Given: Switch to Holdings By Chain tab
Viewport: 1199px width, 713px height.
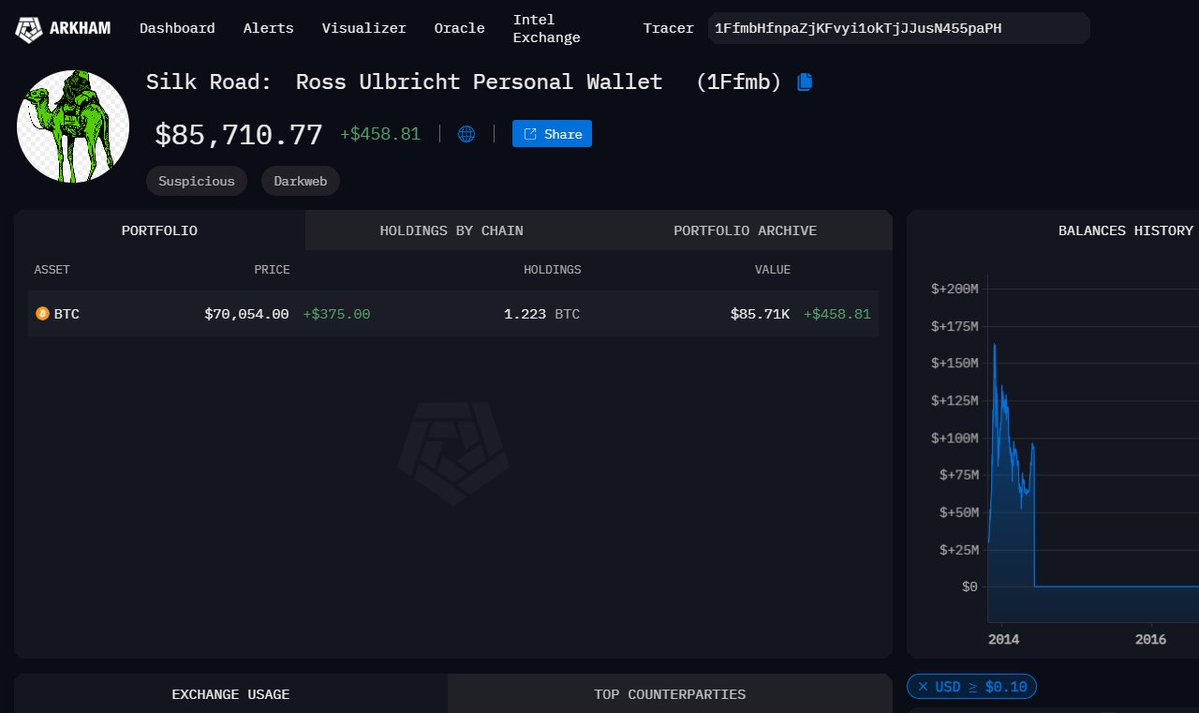Looking at the screenshot, I should [x=451, y=231].
